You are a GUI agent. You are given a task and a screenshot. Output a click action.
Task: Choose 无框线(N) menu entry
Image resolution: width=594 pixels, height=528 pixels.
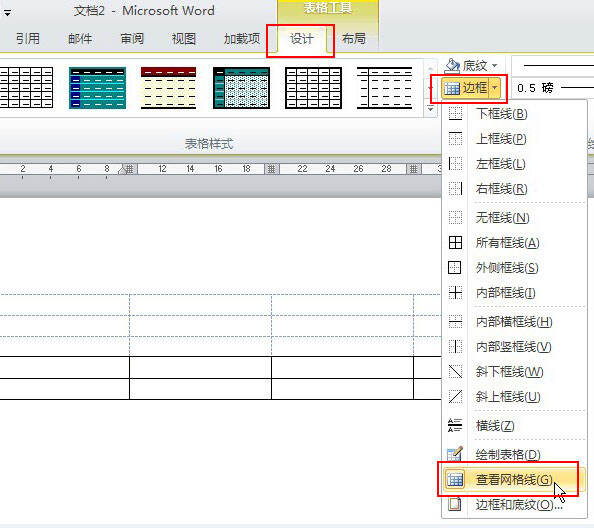click(x=514, y=217)
